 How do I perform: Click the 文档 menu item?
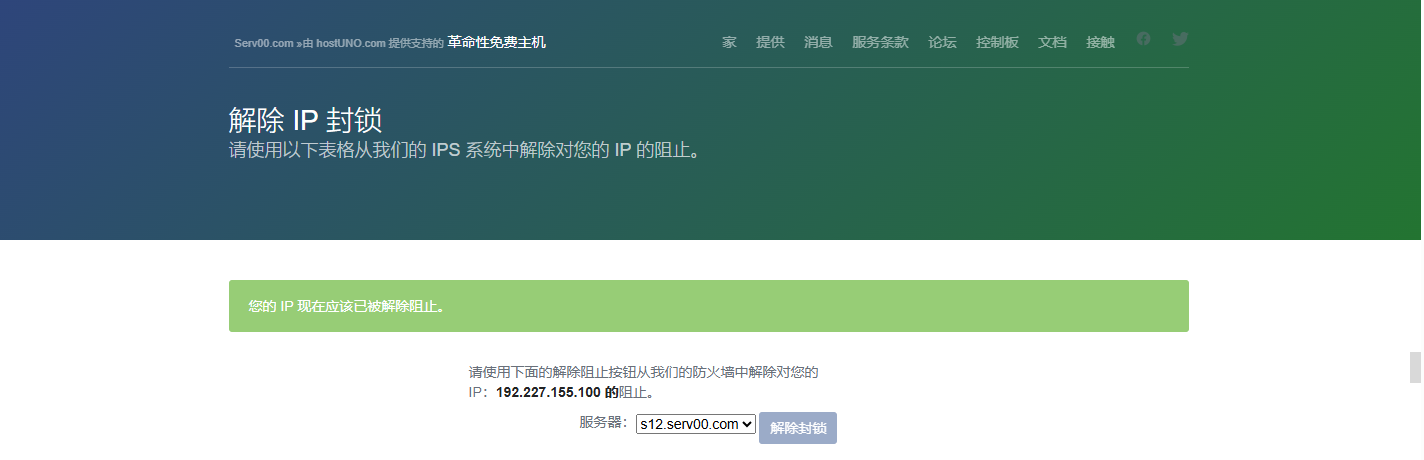coord(1052,42)
